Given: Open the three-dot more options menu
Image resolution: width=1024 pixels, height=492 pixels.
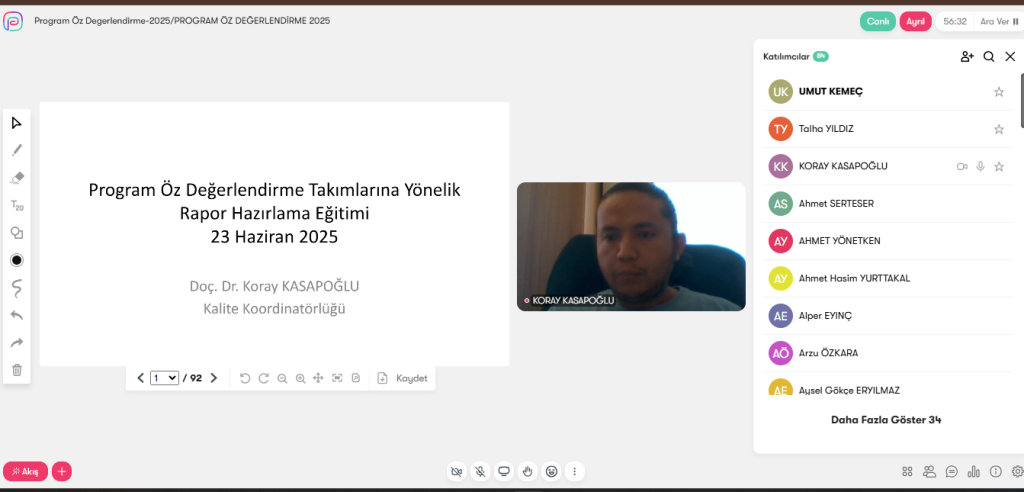Looking at the screenshot, I should [x=574, y=471].
